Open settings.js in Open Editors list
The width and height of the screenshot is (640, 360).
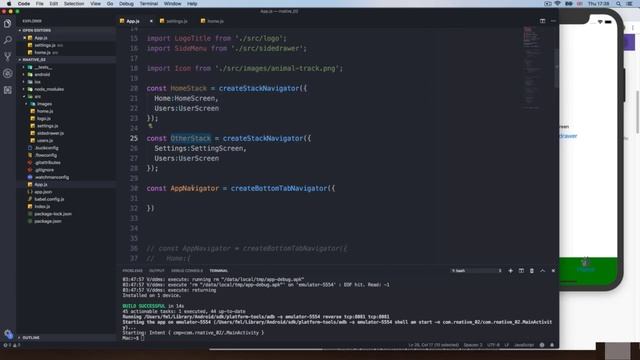pyautogui.click(x=45, y=45)
